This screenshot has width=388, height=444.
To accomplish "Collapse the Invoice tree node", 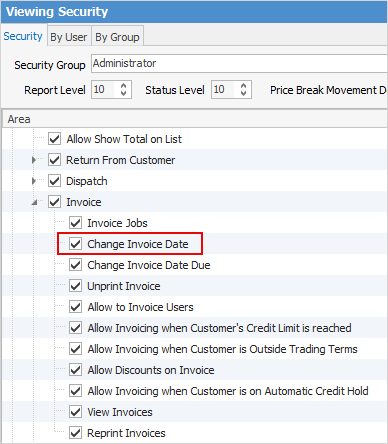I will click(x=34, y=202).
